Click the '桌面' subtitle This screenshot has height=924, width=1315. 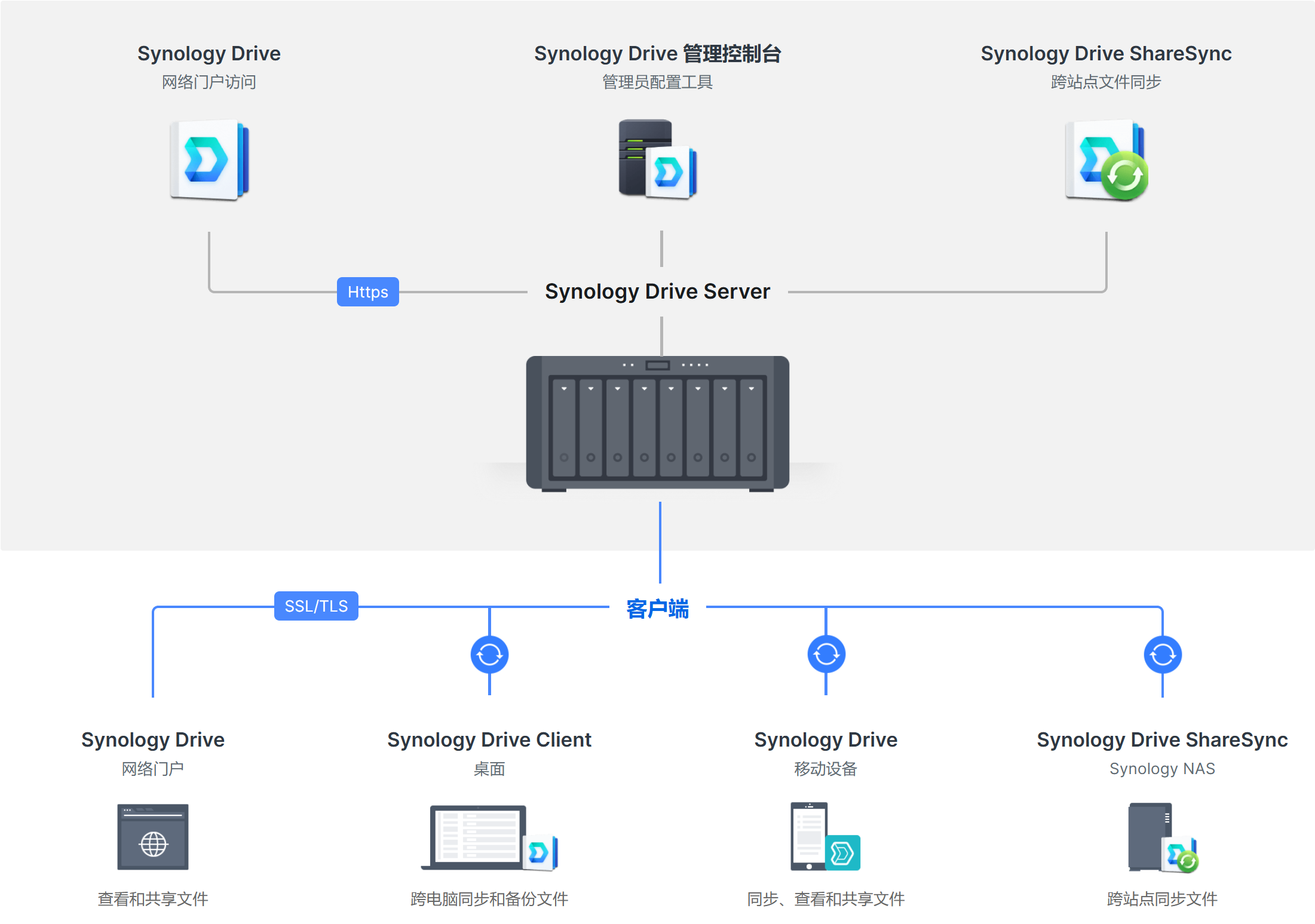(489, 769)
